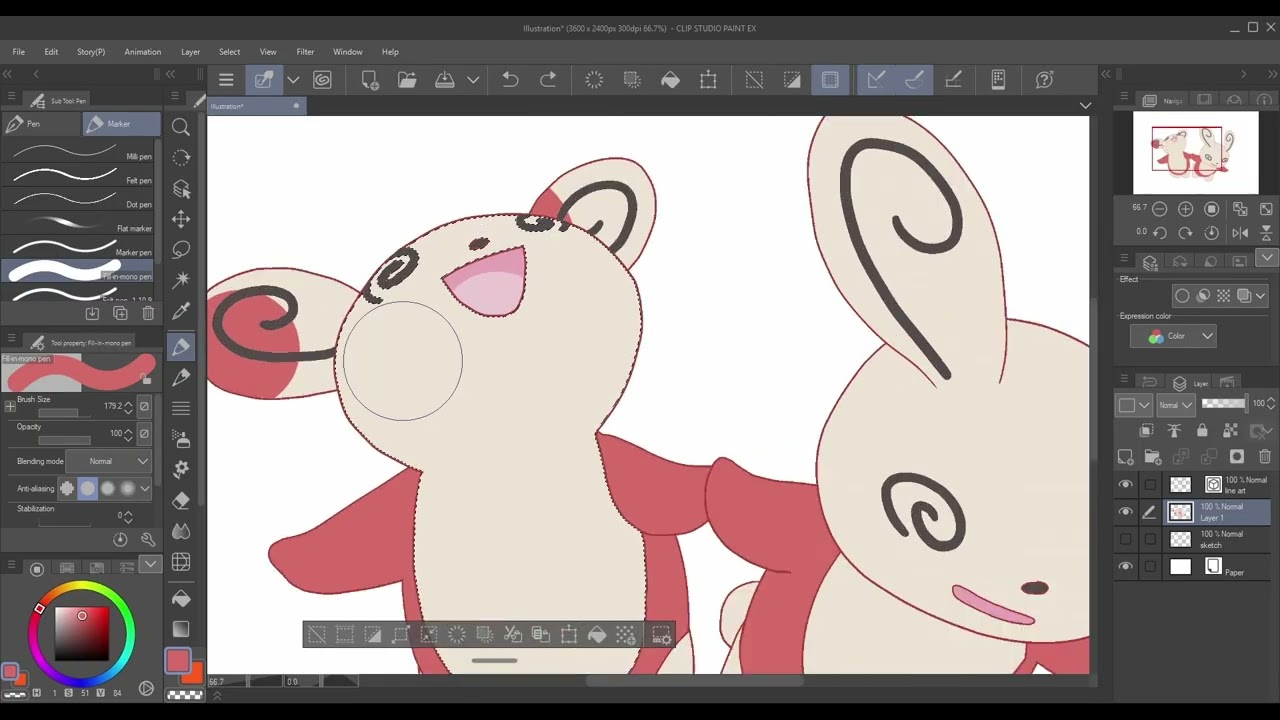This screenshot has width=1280, height=720.
Task: Open the Filter menu
Action: [x=305, y=52]
